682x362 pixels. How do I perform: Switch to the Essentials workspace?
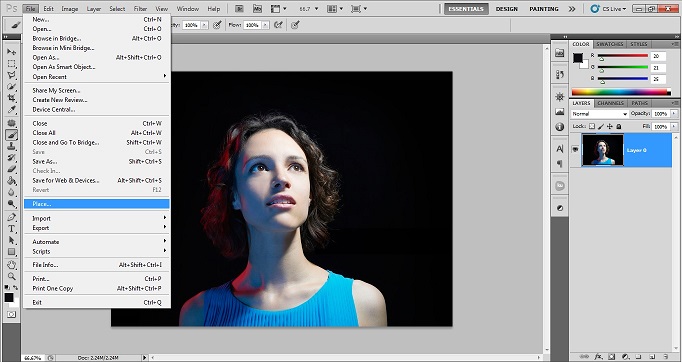click(x=466, y=9)
